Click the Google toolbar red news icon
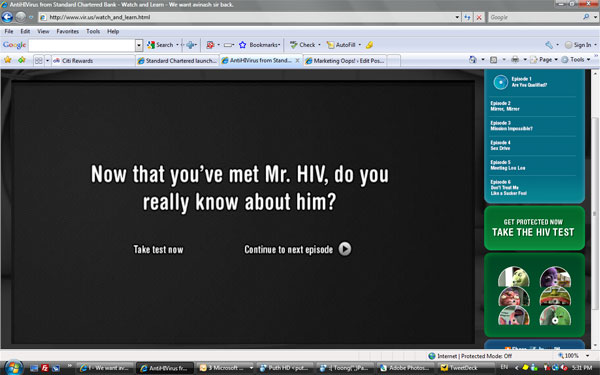This screenshot has width=600, height=375. pyautogui.click(x=210, y=45)
